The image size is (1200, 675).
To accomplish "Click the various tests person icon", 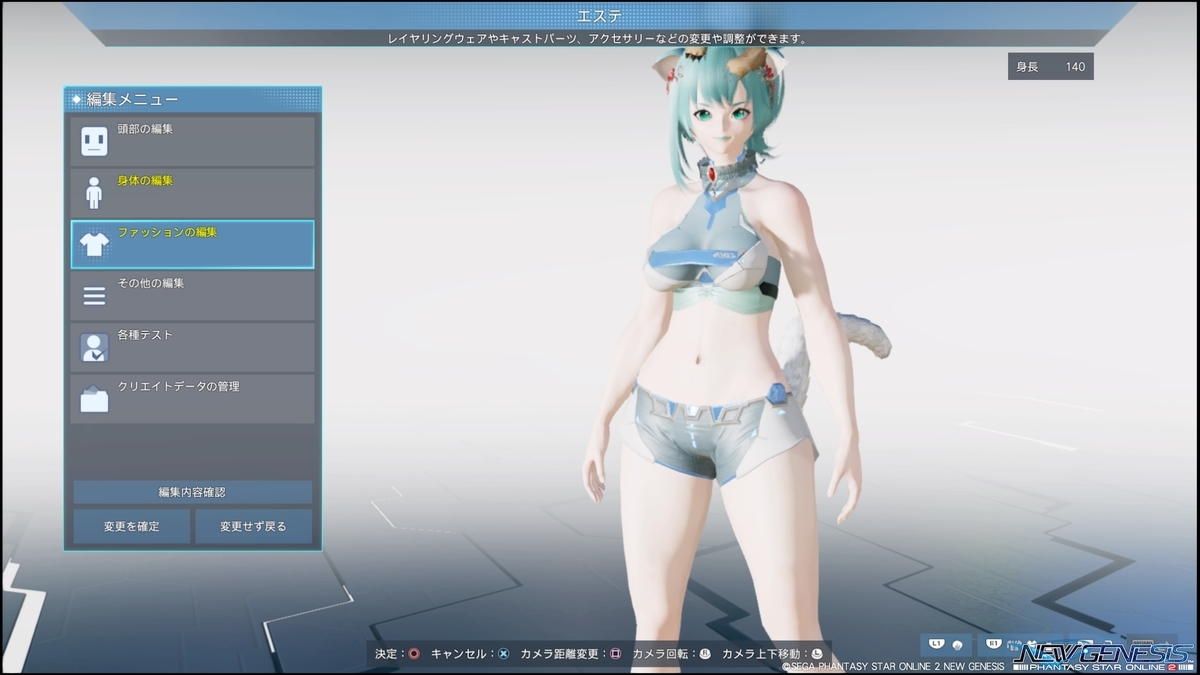I will pos(94,347).
